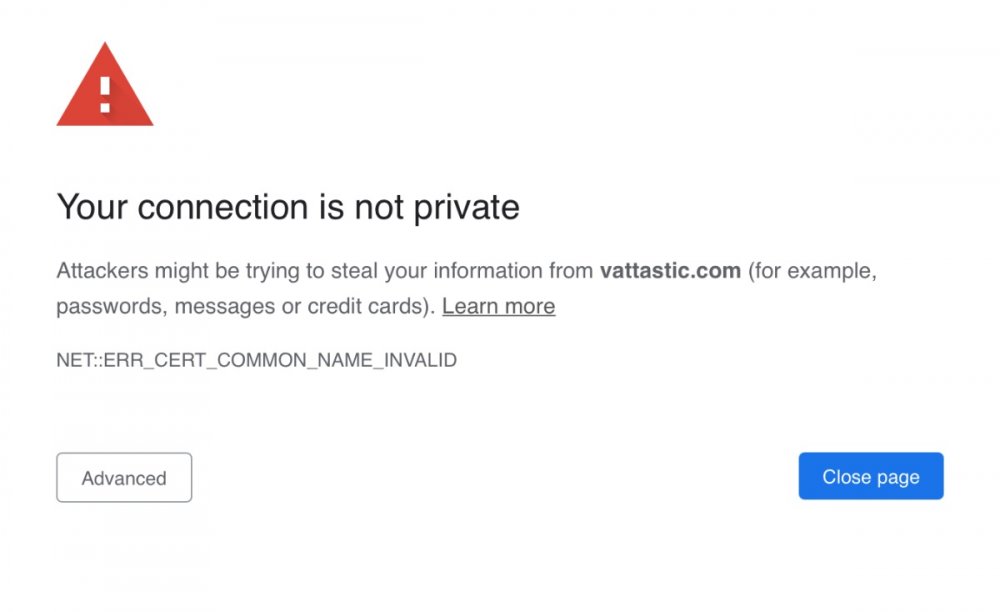The image size is (1000, 612).
Task: Click the white exclamation mark in the triangle
Action: coord(104,94)
